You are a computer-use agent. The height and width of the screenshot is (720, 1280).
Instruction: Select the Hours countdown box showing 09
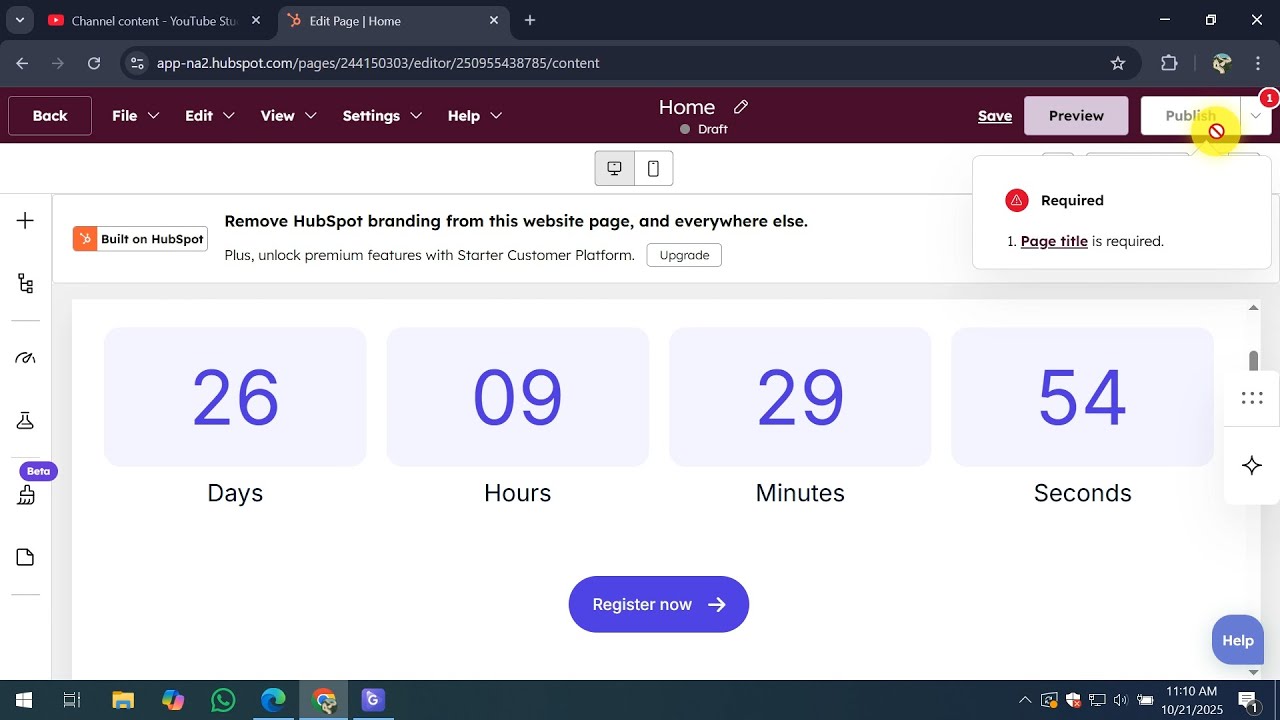point(518,397)
